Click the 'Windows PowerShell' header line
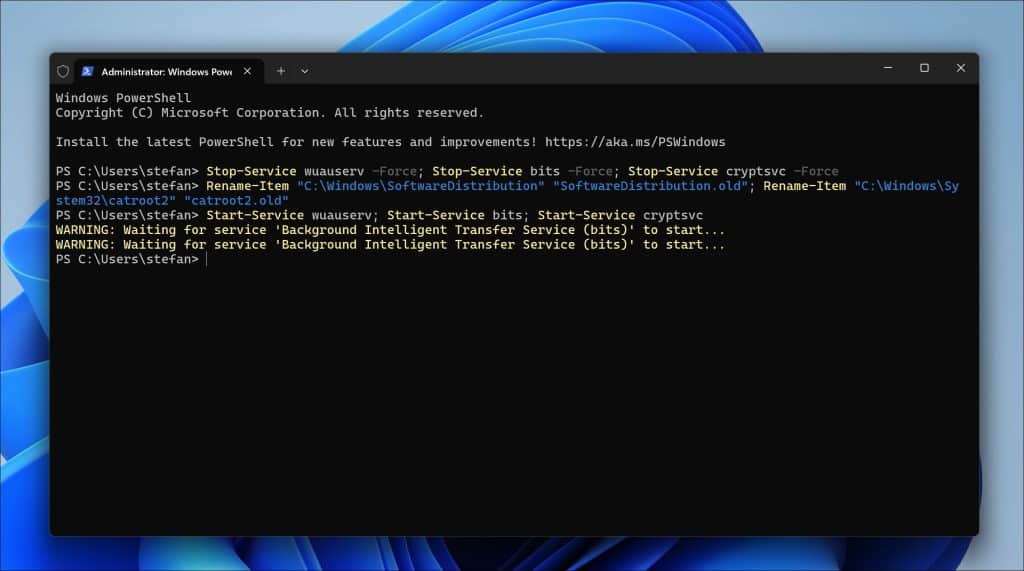 [x=123, y=98]
